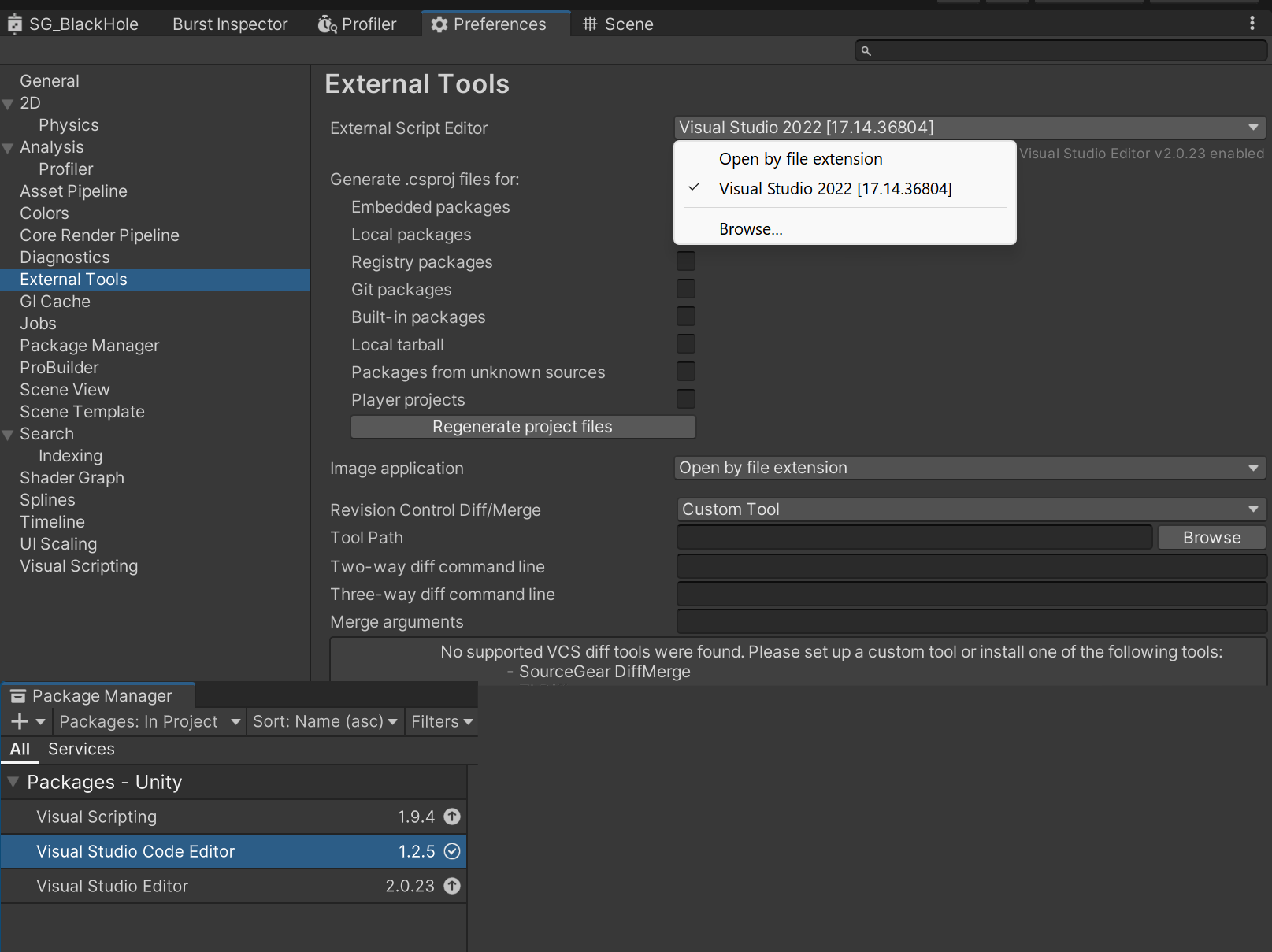Open the External Script Editor dropdown
This screenshot has width=1272, height=952.
(970, 128)
